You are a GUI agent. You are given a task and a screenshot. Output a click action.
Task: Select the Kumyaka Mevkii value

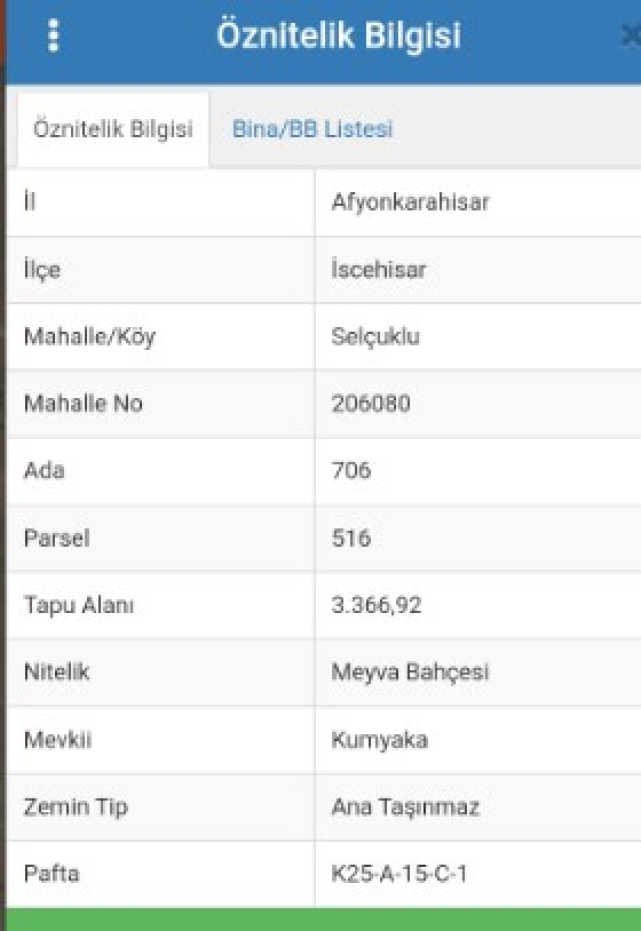pyautogui.click(x=380, y=740)
